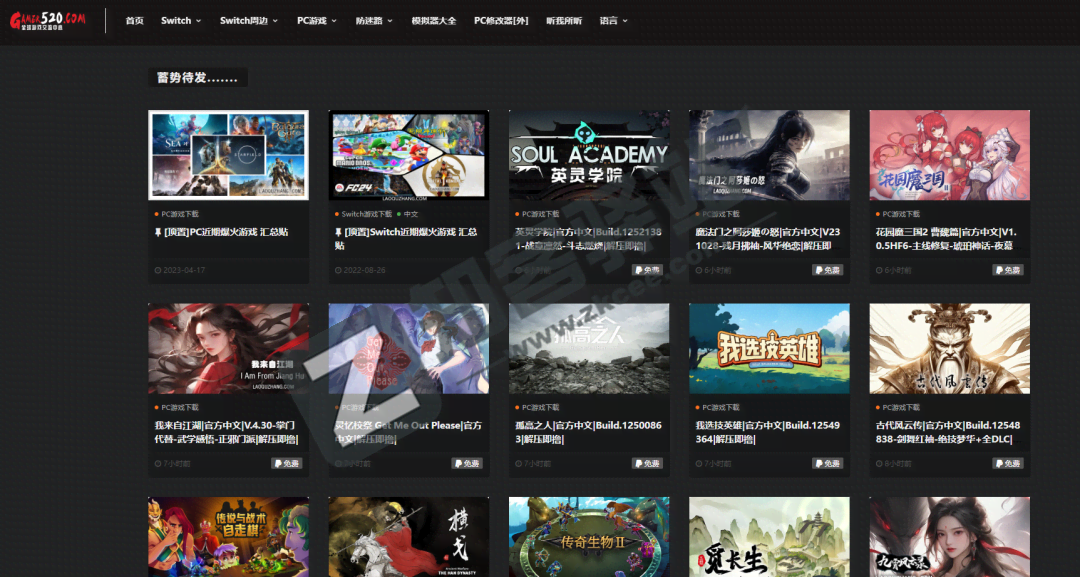Screen dimensions: 1080x577
Task: Click the 免费 badge on 英灵学院 card
Action: pos(647,270)
